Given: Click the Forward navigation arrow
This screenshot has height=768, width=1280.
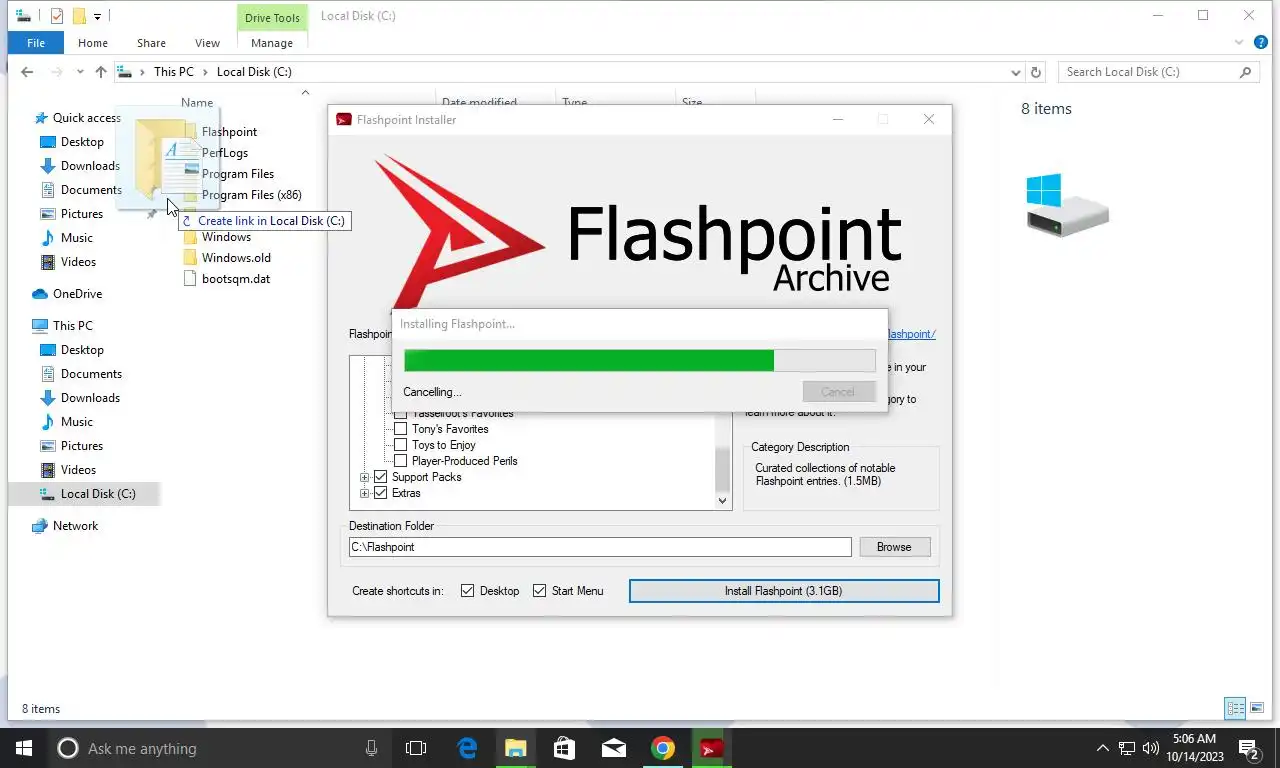Looking at the screenshot, I should point(57,72).
